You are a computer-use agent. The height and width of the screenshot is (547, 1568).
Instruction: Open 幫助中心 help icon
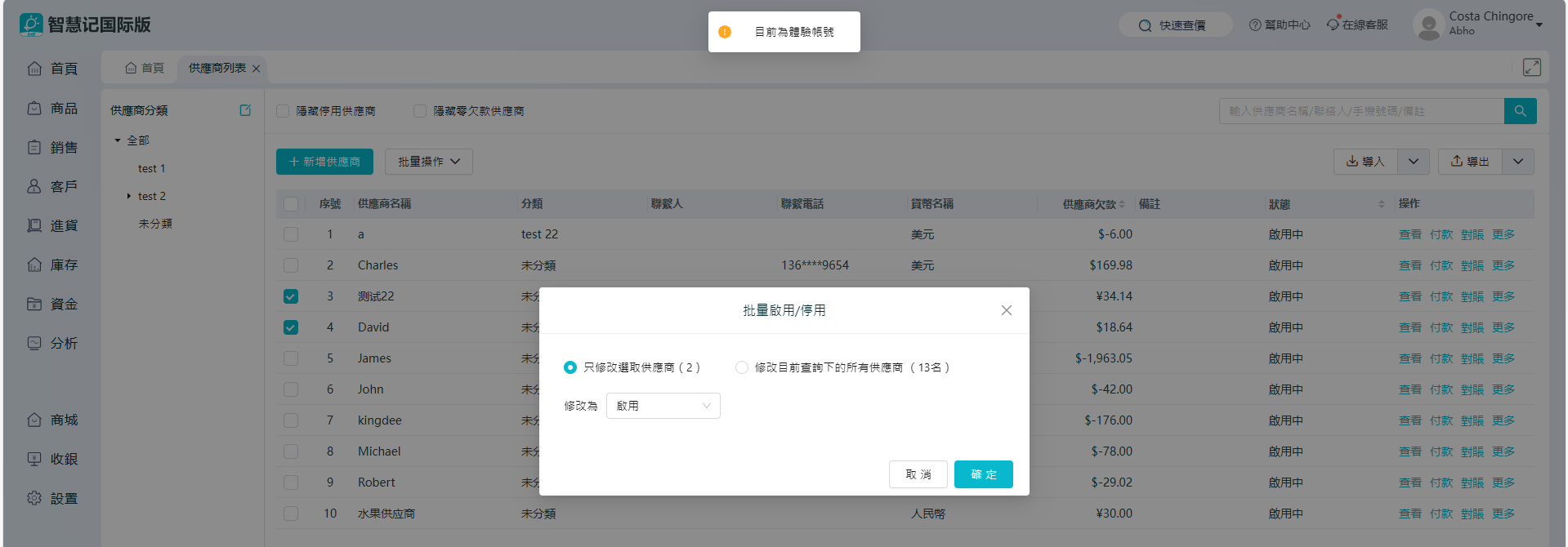[1255, 25]
